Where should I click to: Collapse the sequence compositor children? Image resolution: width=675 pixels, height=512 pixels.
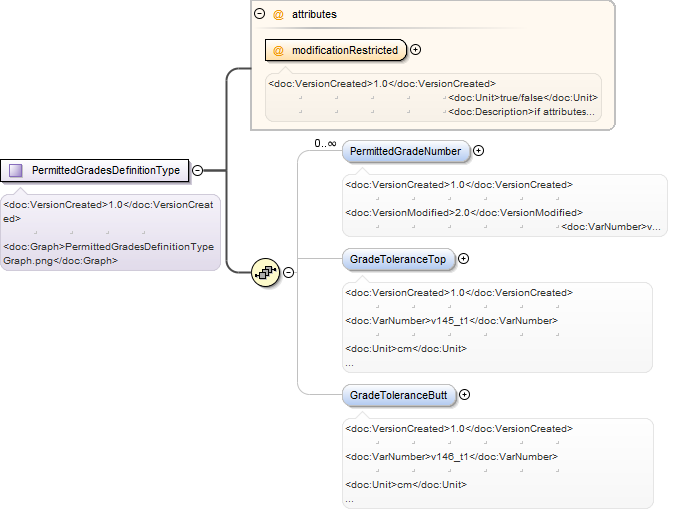288,273
